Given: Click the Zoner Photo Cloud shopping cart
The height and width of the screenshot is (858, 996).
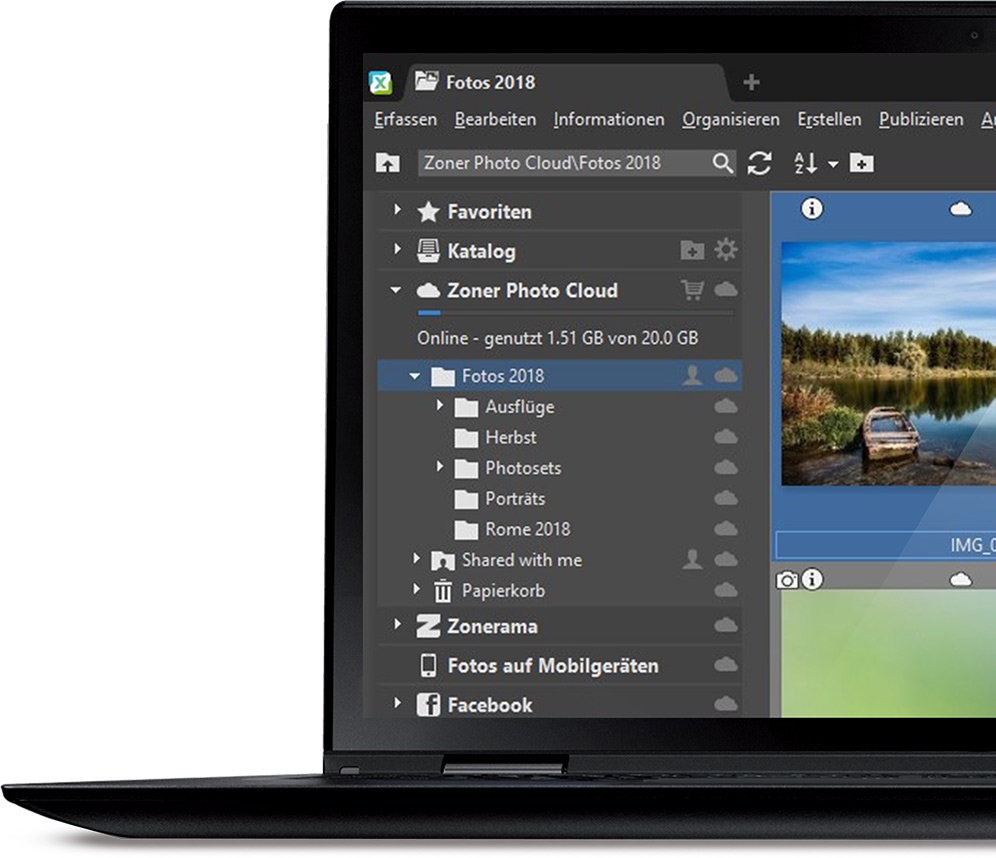Looking at the screenshot, I should pos(692,290).
